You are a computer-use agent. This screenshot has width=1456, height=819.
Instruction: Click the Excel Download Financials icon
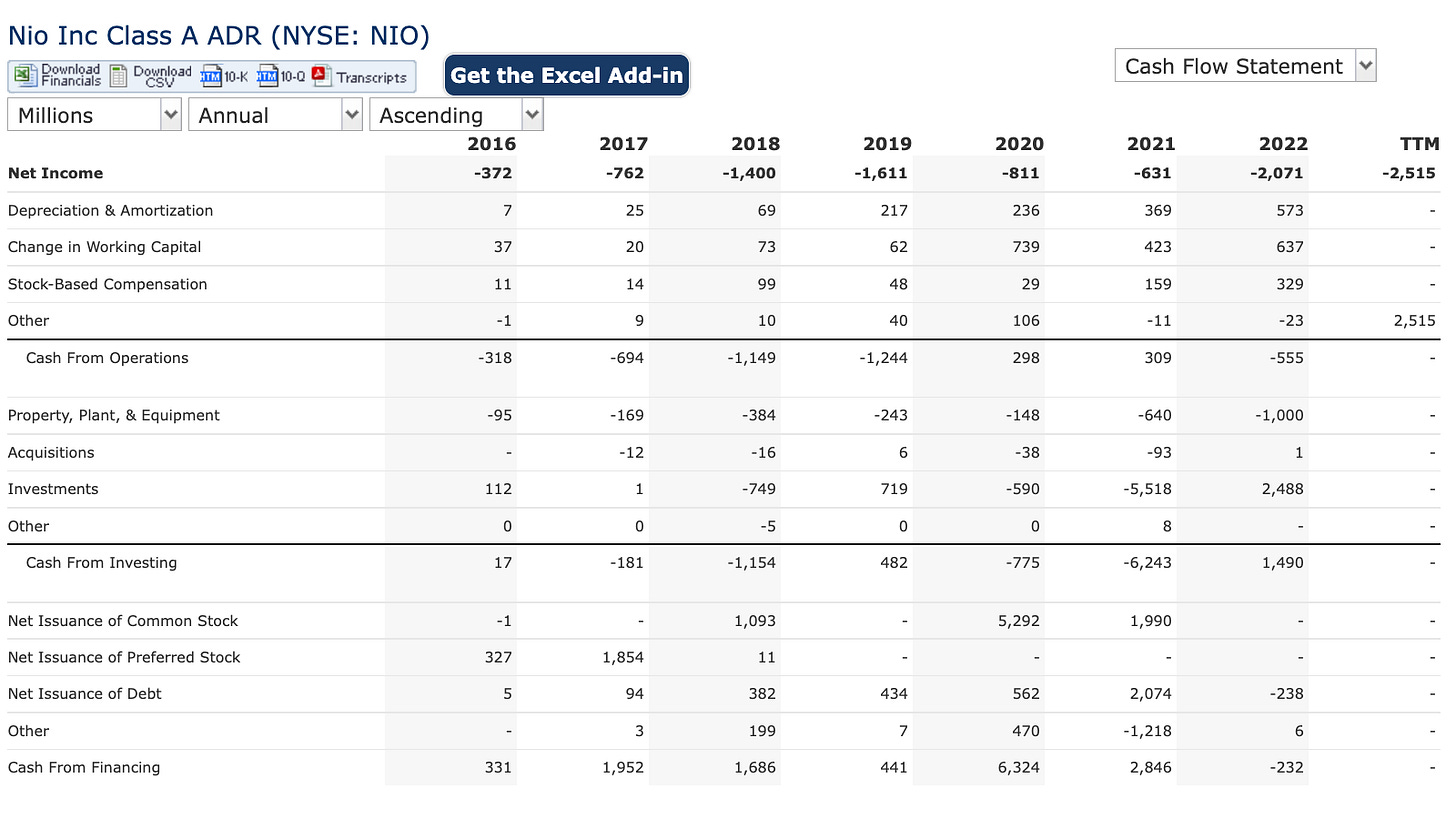coord(24,76)
